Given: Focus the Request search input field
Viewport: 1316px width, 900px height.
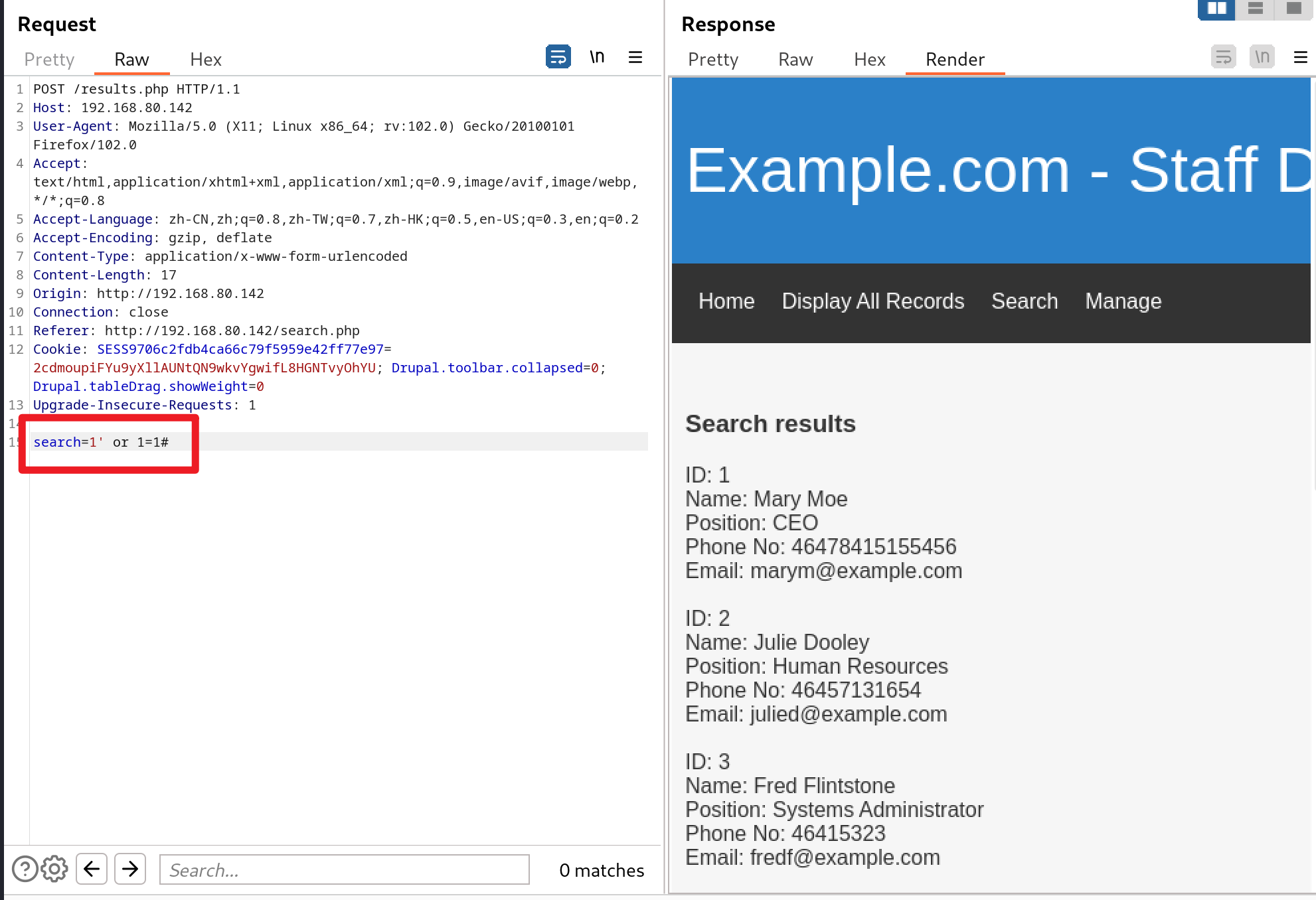Looking at the screenshot, I should (x=344, y=869).
